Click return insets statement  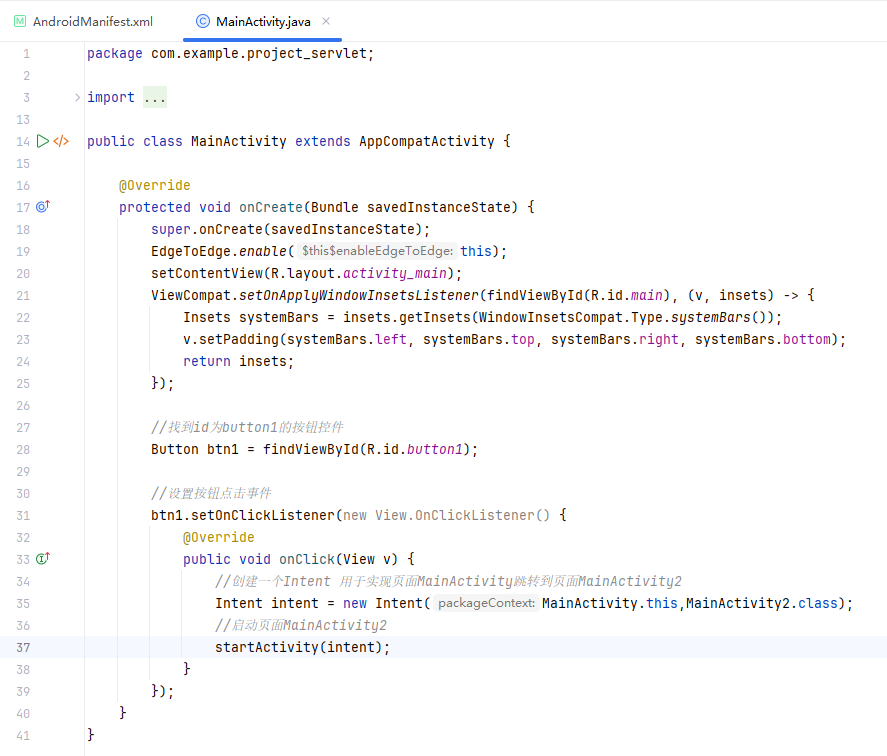click(238, 361)
